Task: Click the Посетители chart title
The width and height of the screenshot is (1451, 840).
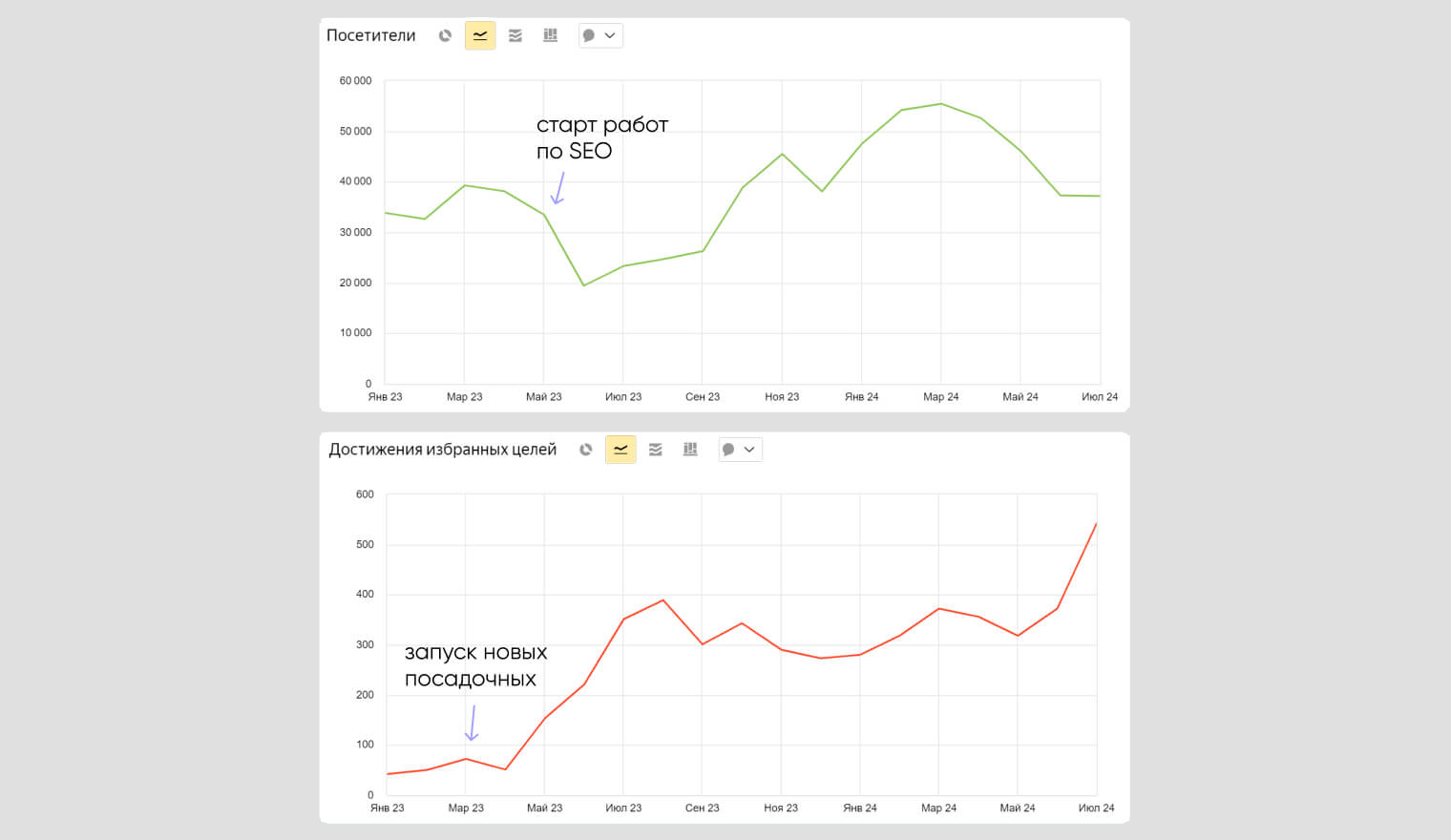Action: click(371, 35)
